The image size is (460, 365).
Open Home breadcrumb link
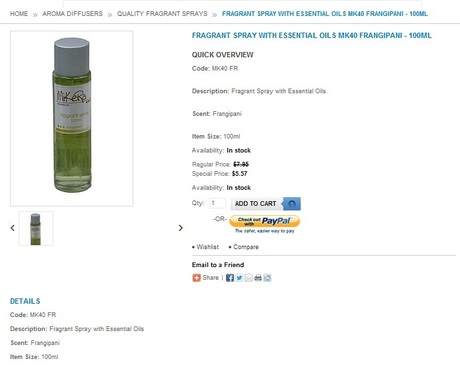(19, 14)
